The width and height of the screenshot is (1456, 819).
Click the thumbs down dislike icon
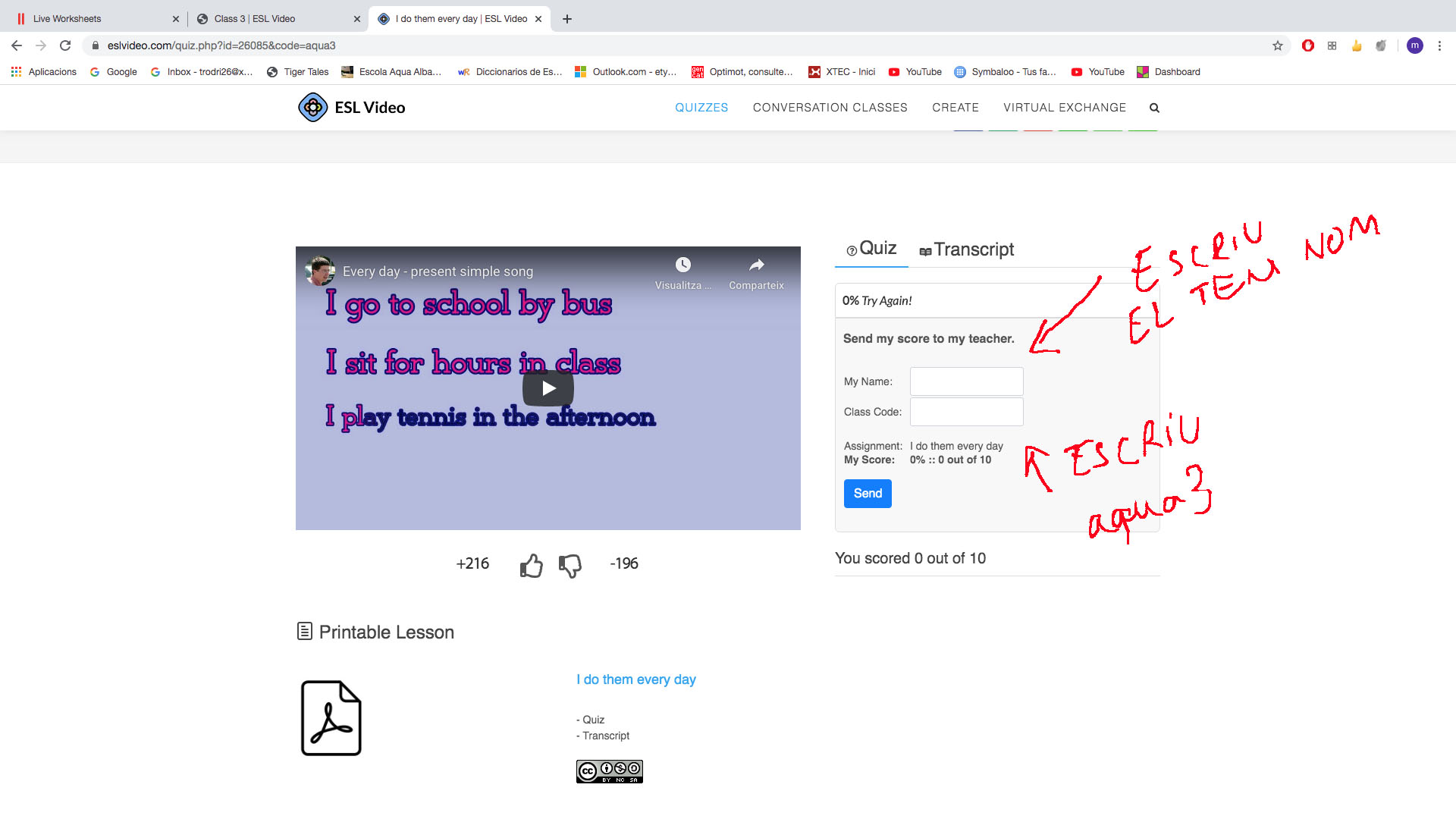(570, 565)
